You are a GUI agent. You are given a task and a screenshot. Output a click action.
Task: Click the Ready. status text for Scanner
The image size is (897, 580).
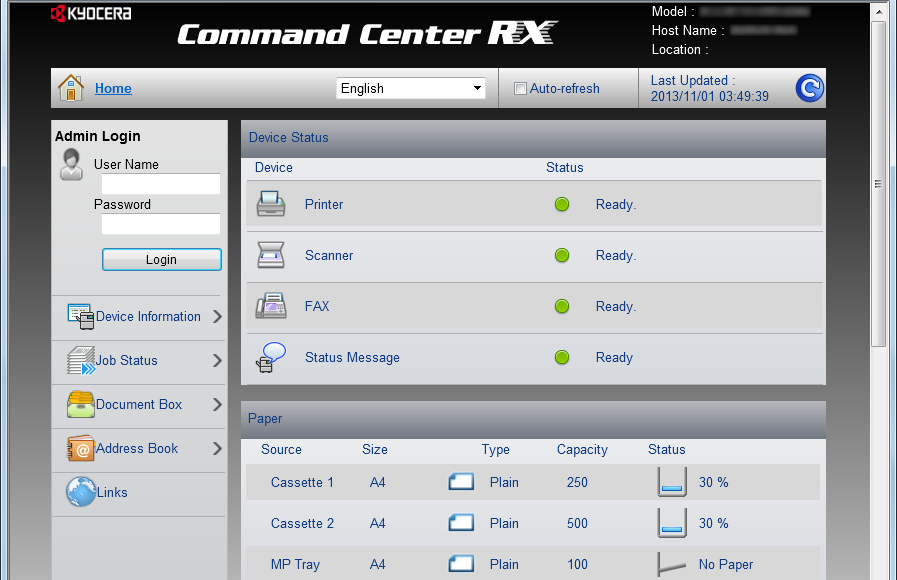tap(616, 255)
